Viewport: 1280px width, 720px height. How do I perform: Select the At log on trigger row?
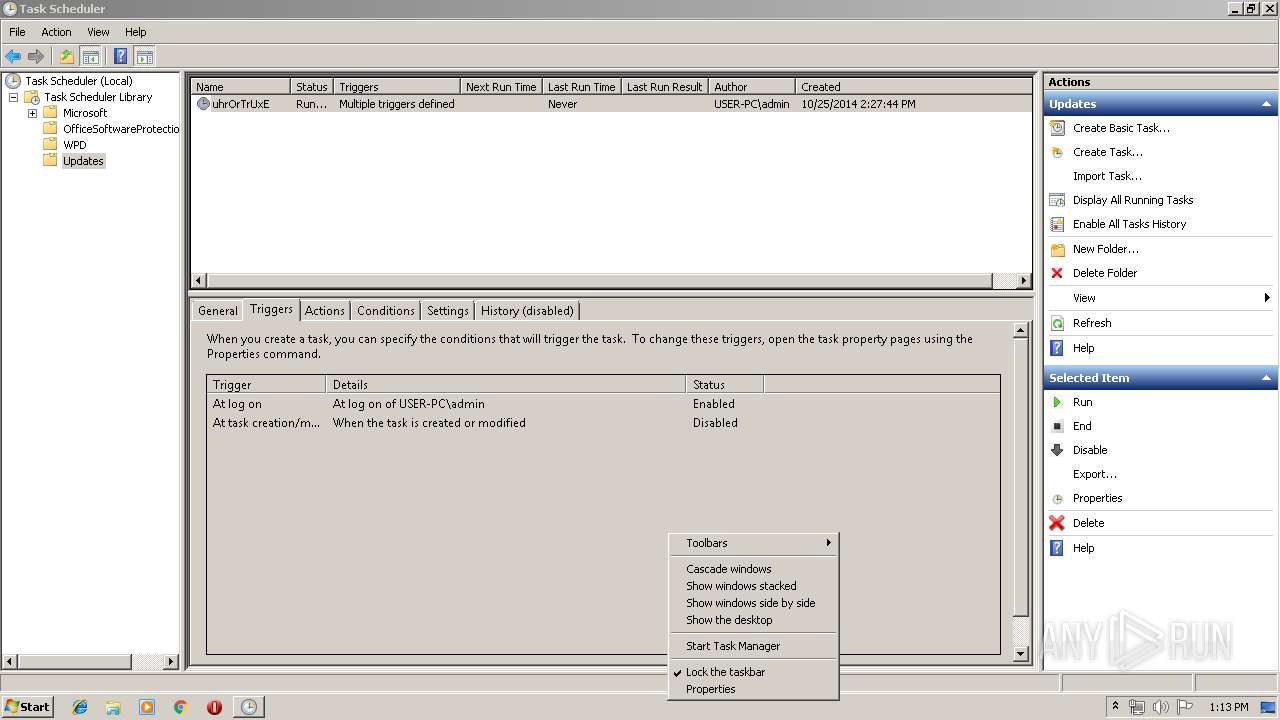[603, 404]
